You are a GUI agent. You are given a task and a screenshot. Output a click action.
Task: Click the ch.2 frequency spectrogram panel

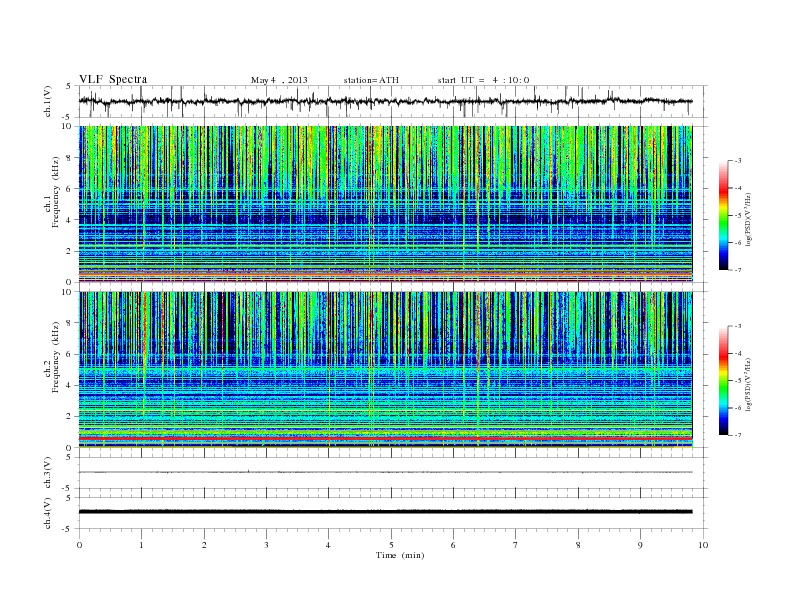[385, 369]
